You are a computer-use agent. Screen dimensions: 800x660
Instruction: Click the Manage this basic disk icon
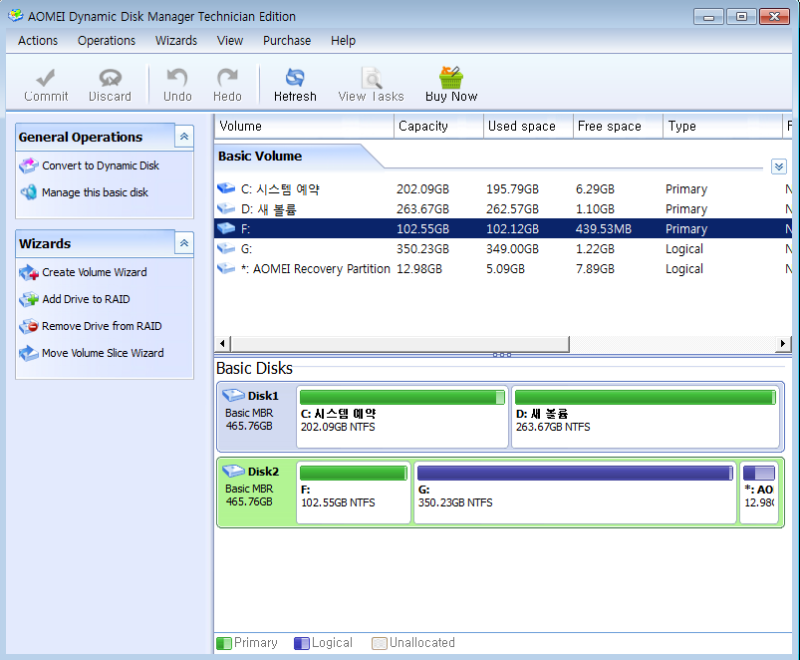coord(29,192)
